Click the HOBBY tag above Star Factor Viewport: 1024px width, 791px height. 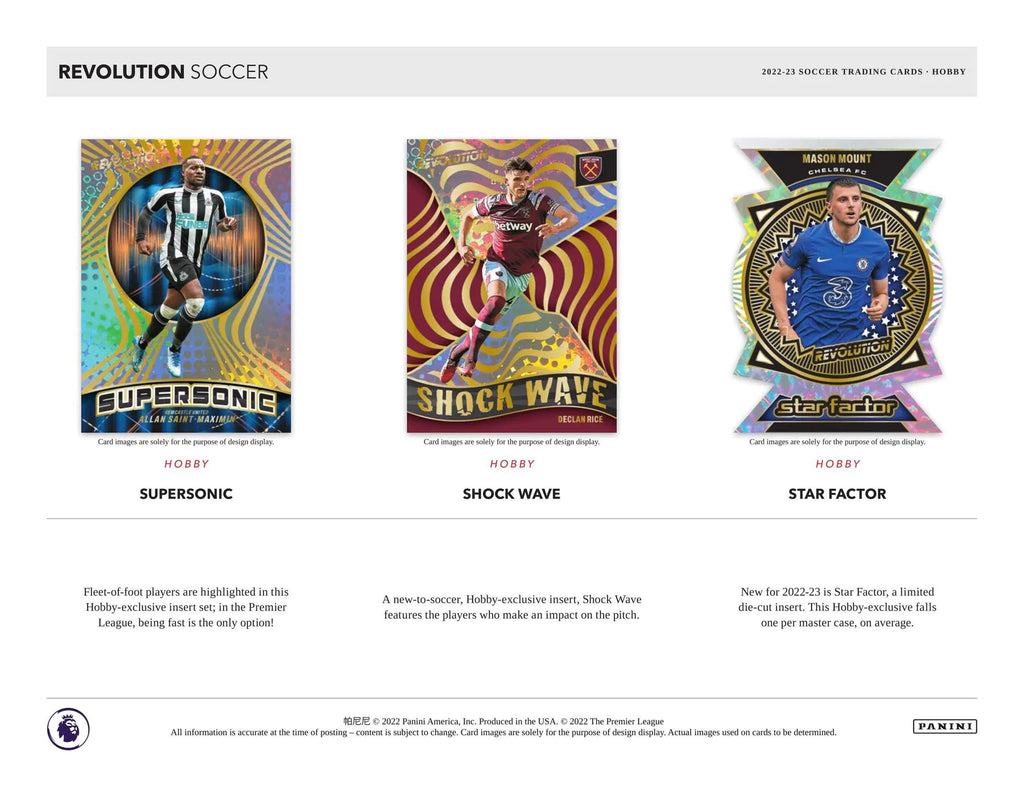(837, 464)
